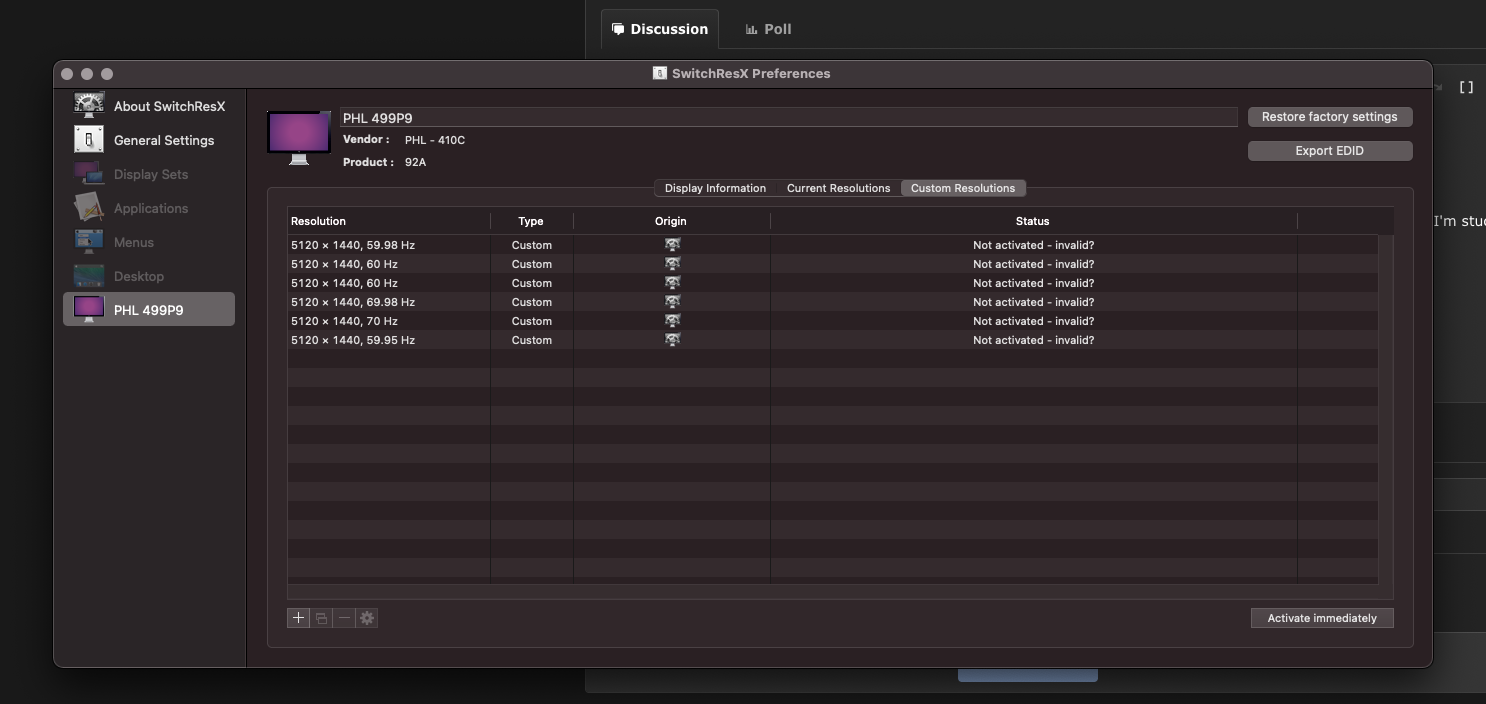Click Export EDID button
1486x704 pixels.
pyautogui.click(x=1330, y=151)
